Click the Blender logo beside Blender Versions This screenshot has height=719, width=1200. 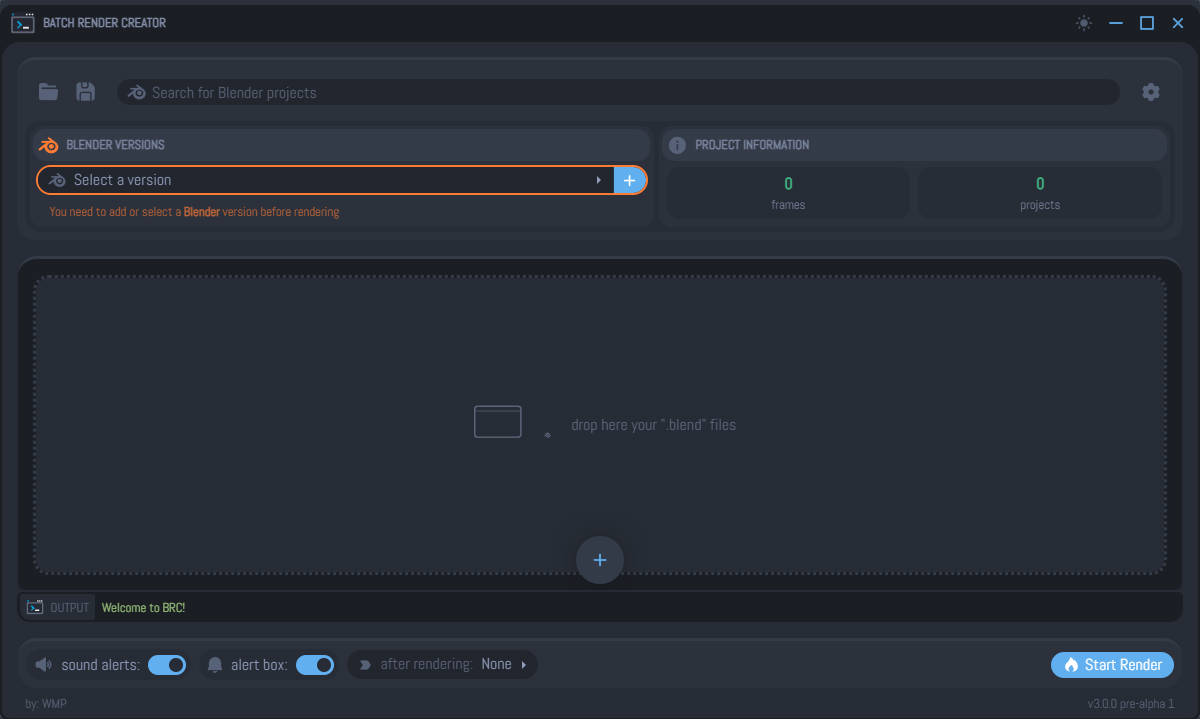coord(48,145)
